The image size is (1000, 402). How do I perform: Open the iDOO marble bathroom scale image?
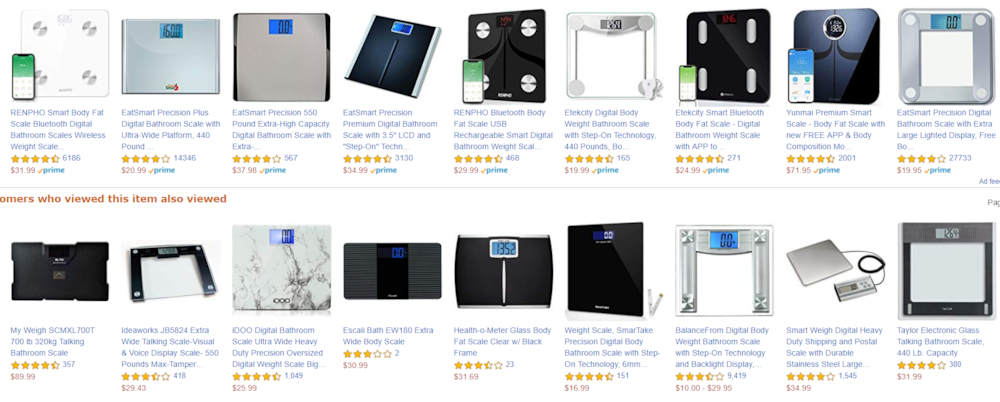coord(281,269)
